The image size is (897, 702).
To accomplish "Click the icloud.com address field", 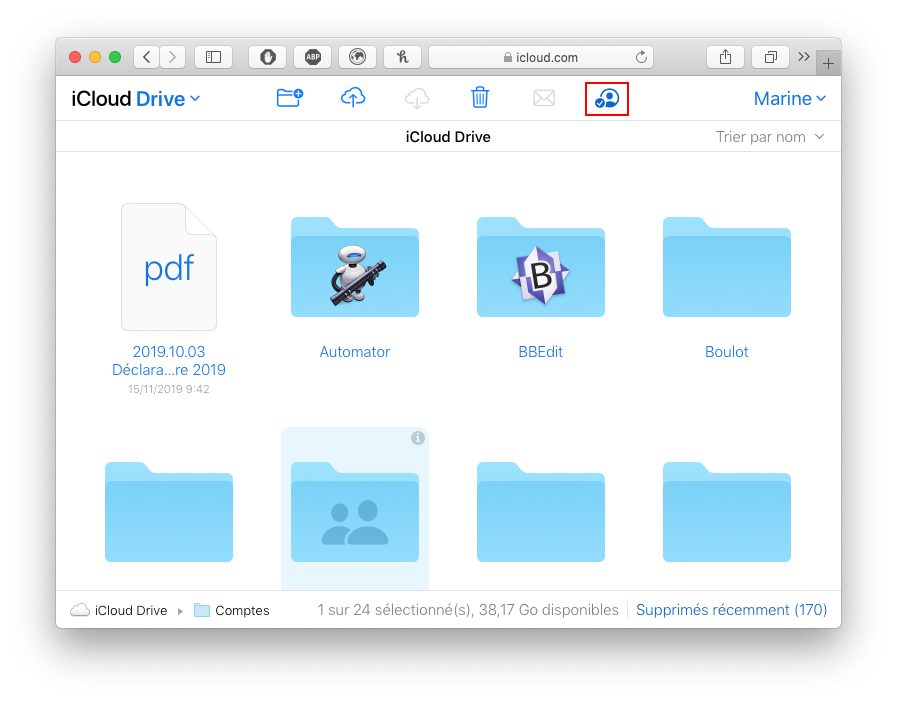I will pos(540,57).
